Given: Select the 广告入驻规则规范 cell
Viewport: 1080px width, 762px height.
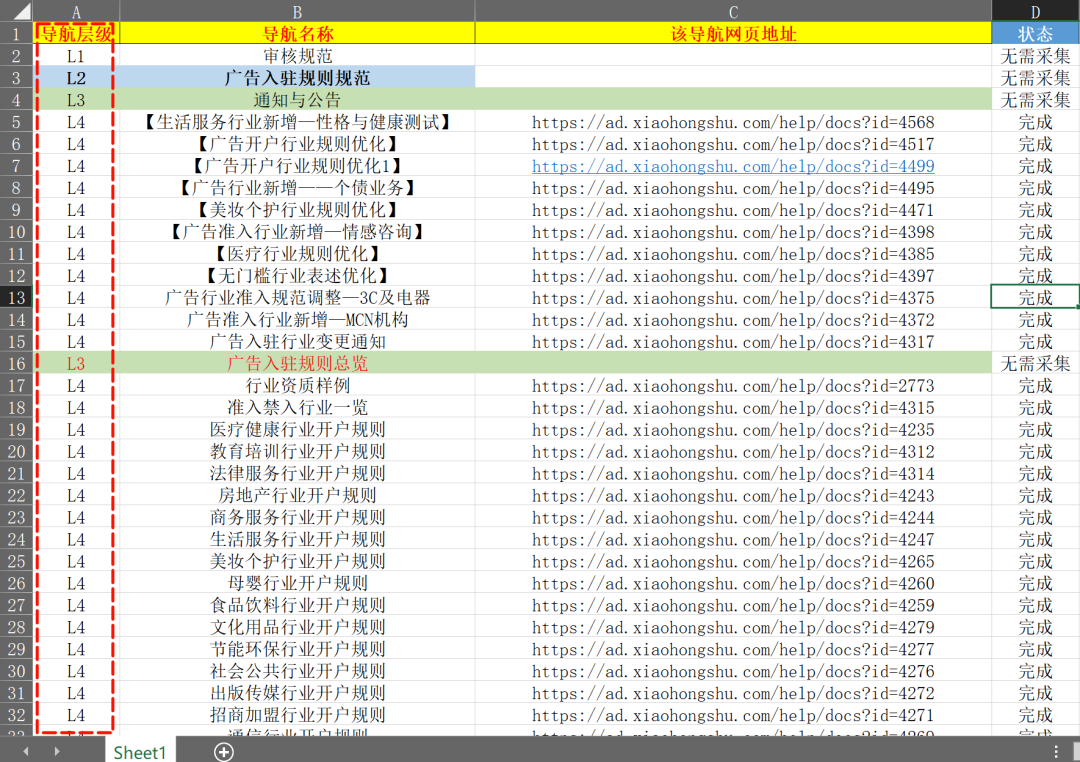Looking at the screenshot, I should (x=297, y=77).
